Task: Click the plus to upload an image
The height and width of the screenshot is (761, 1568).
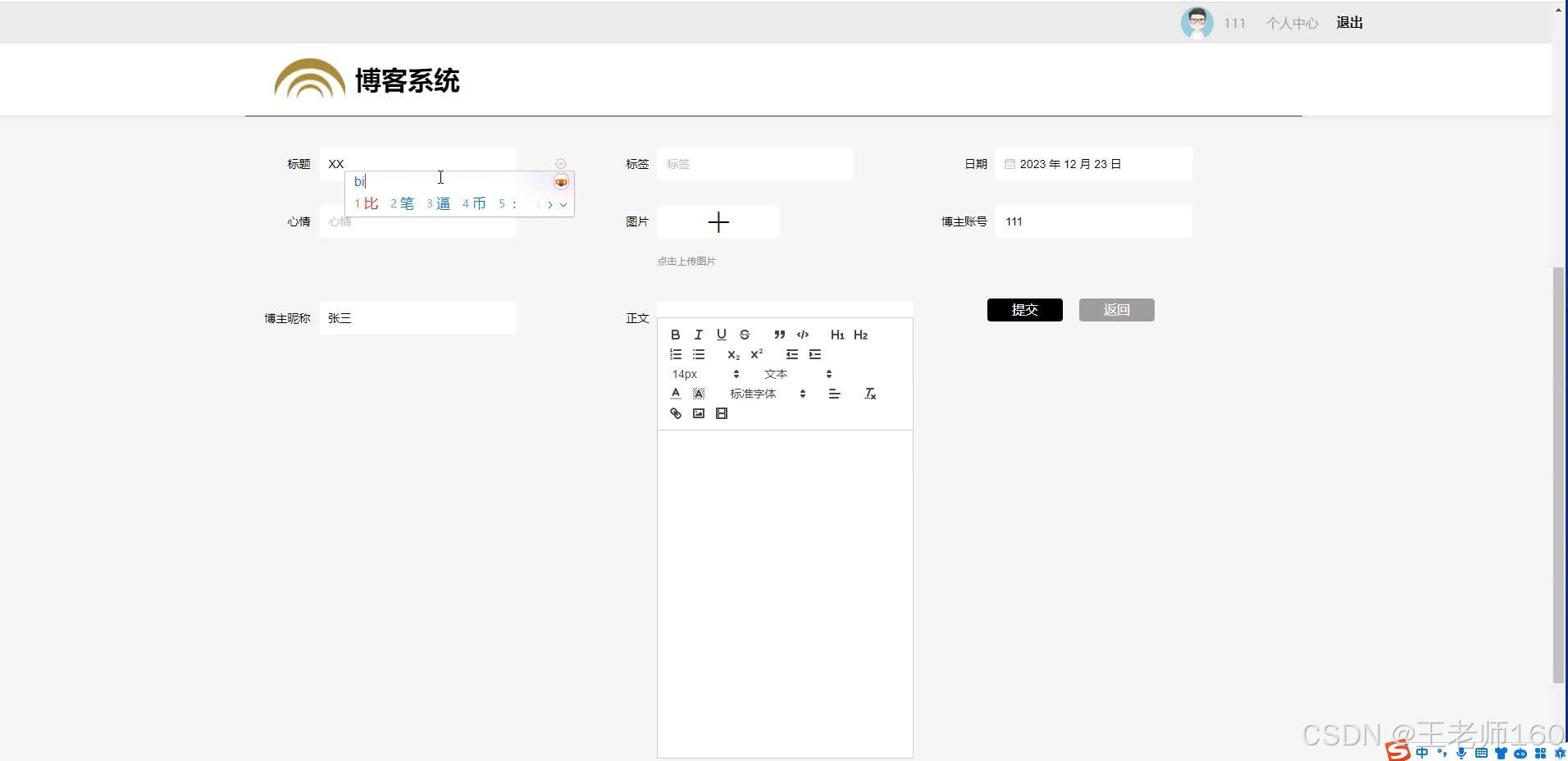Action: pos(718,222)
